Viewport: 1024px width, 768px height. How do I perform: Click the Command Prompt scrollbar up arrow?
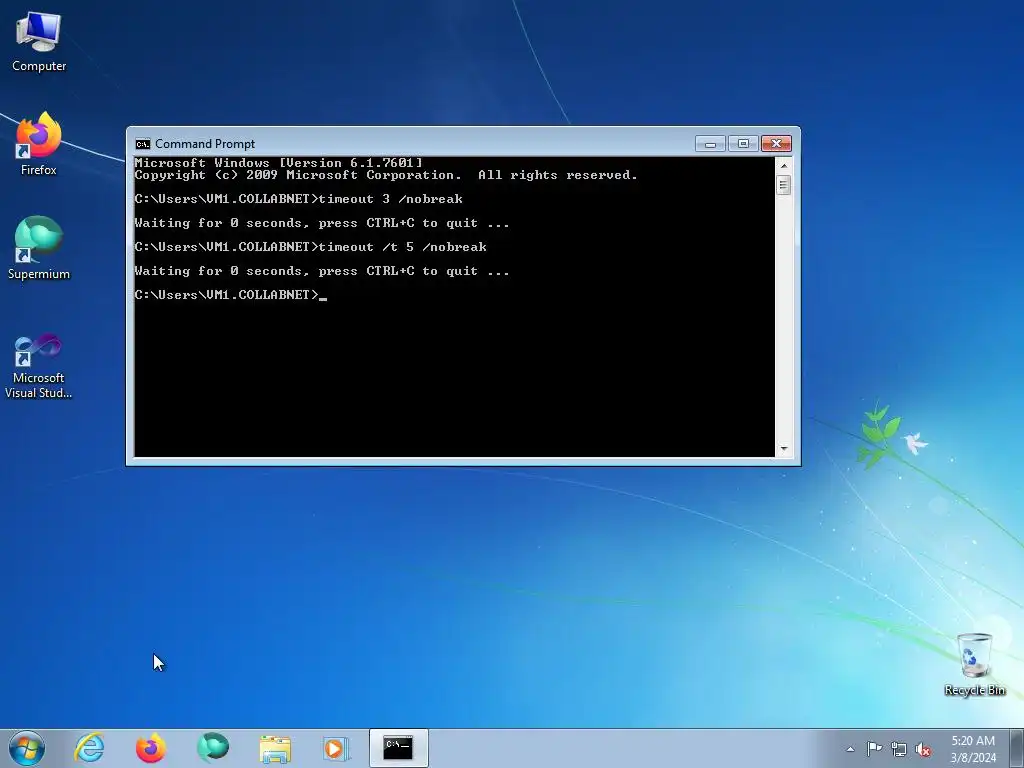(784, 166)
